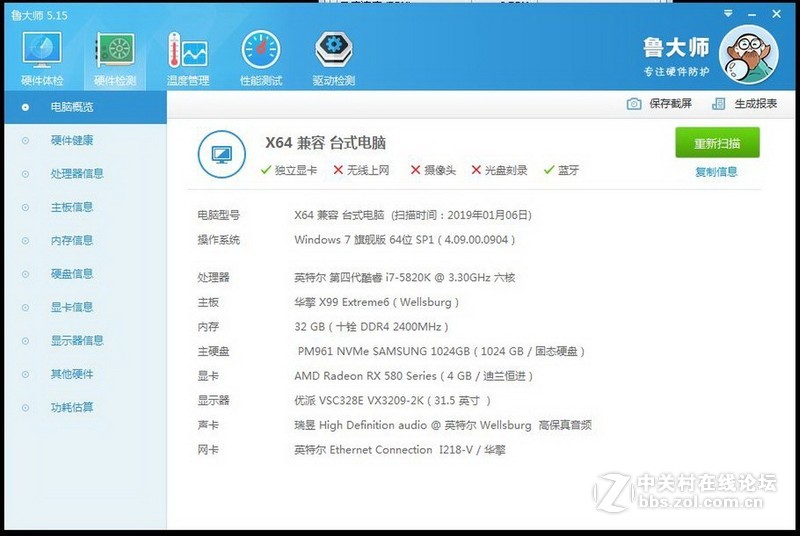Viewport: 800px width, 536px height.
Task: Click the 无线上网 status indicator
Action: point(361,170)
